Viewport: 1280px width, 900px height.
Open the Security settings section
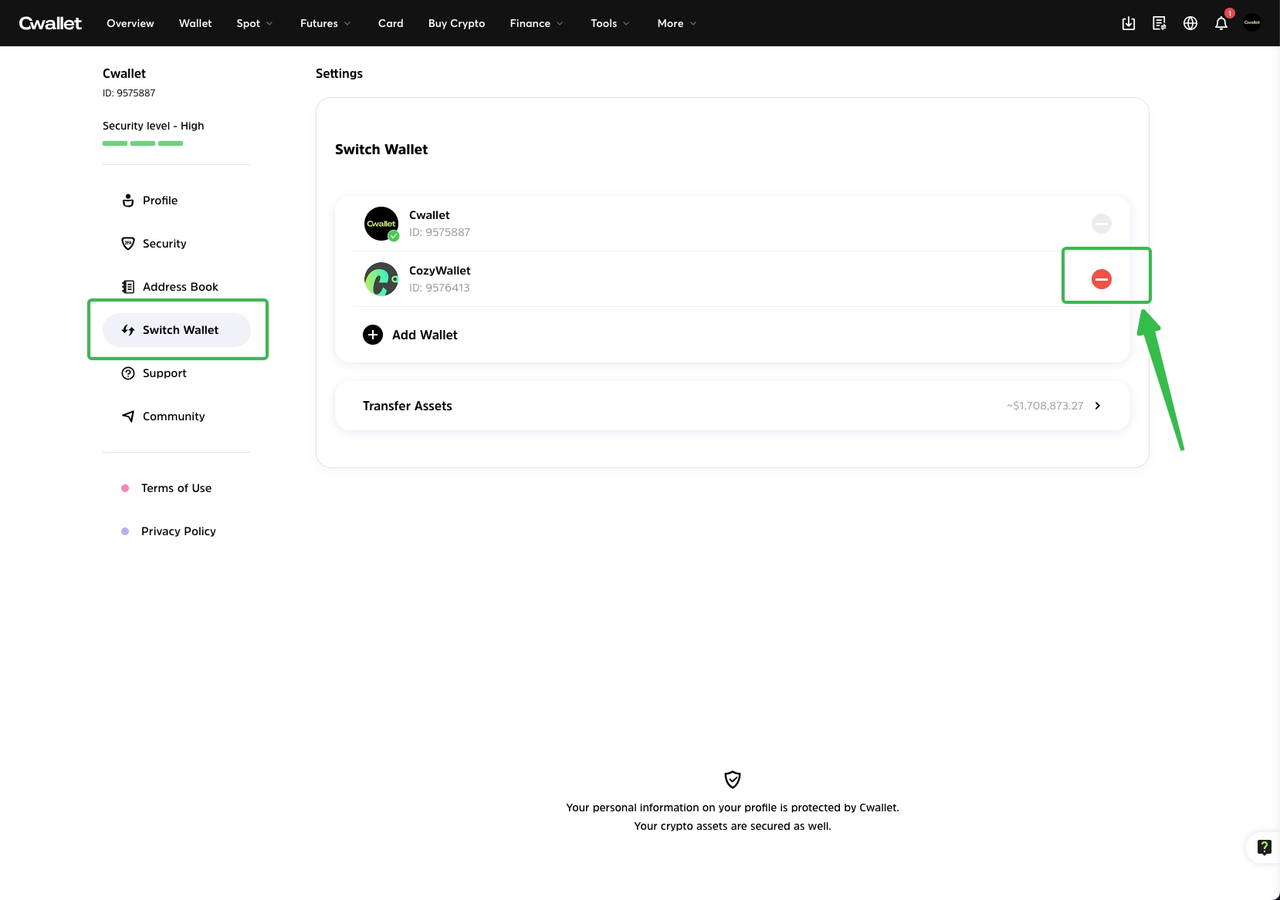click(164, 244)
